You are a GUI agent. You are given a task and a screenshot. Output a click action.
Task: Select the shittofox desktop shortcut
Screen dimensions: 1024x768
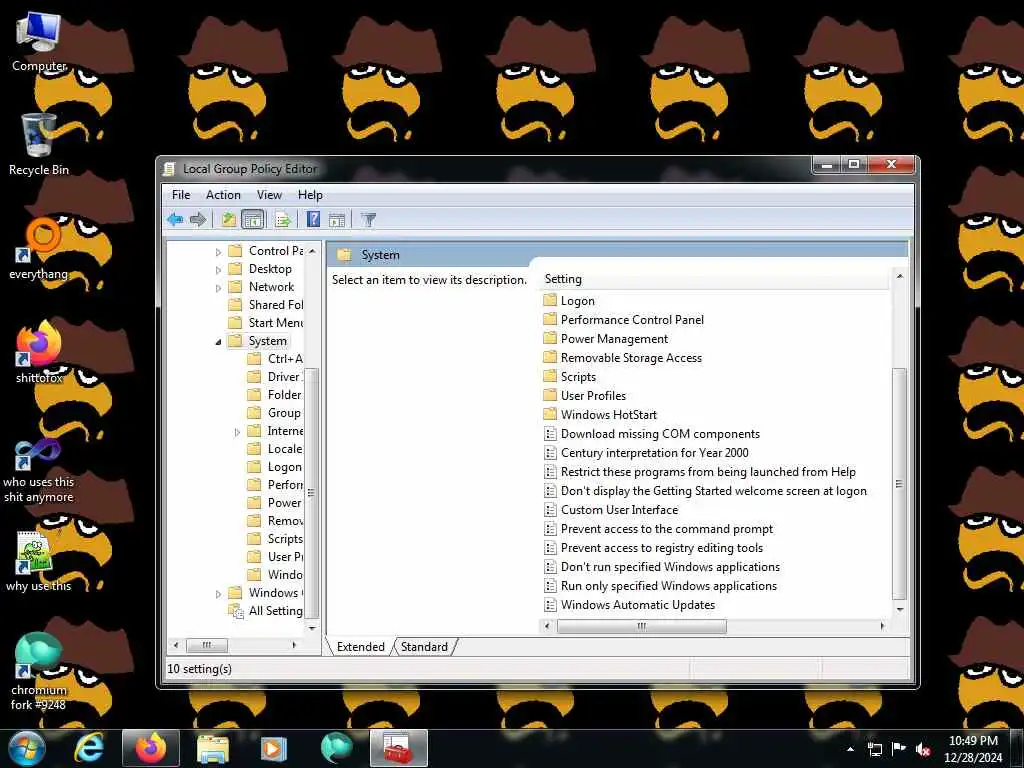coord(39,353)
